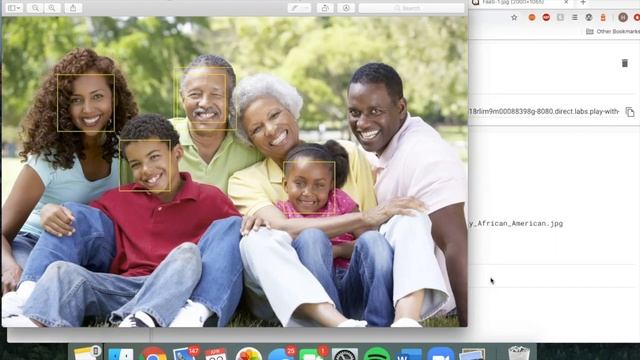Bookmark this page with the star icon
Viewport: 640px width, 360px height.
coord(514,18)
